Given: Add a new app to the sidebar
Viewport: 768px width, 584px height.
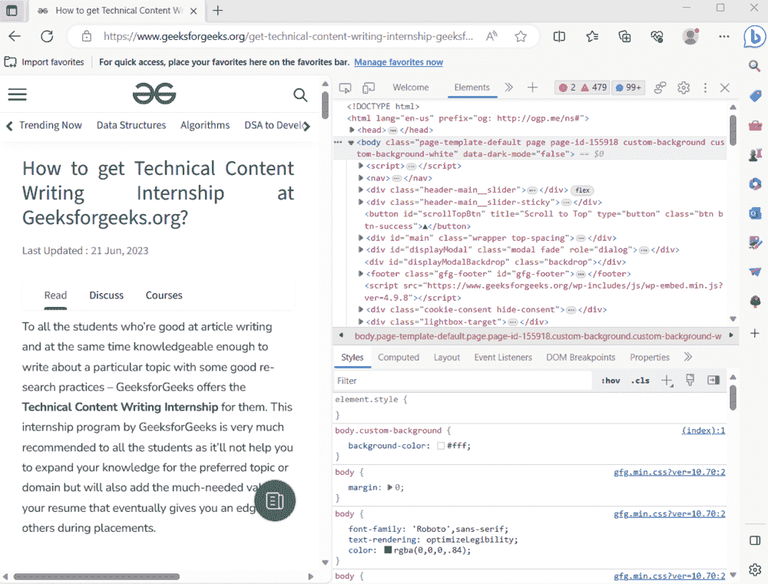Looking at the screenshot, I should [x=755, y=333].
